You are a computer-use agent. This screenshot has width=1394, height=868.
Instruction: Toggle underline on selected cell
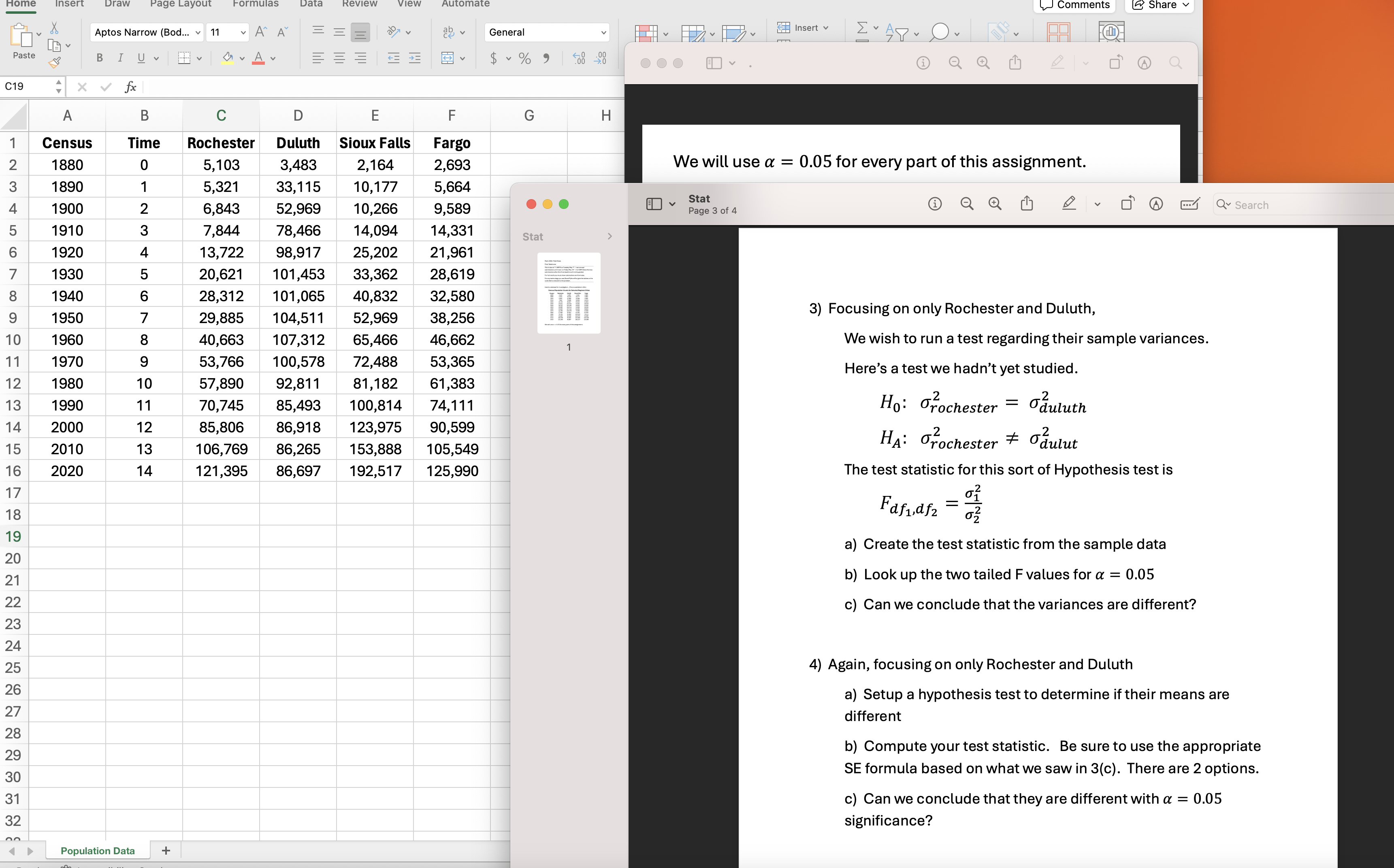[141, 57]
